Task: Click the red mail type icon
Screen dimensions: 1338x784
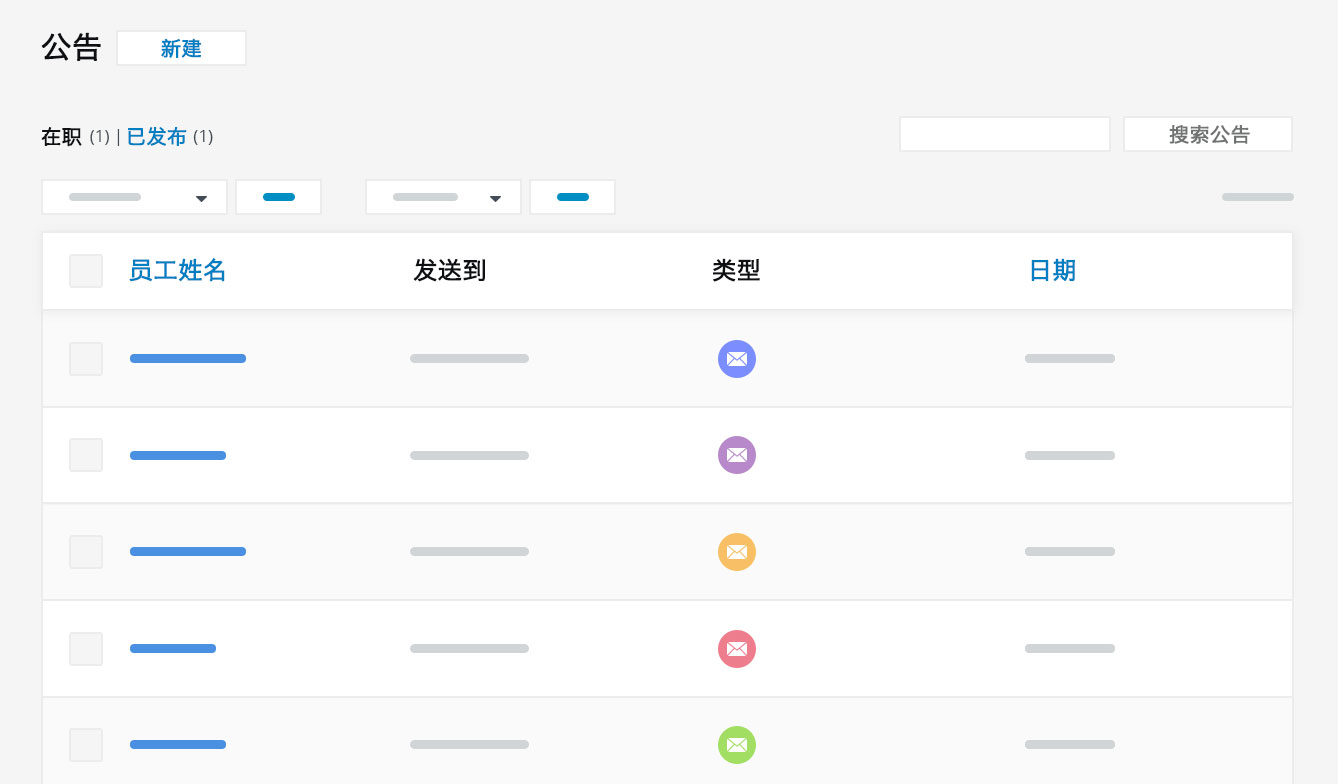Action: click(737, 649)
